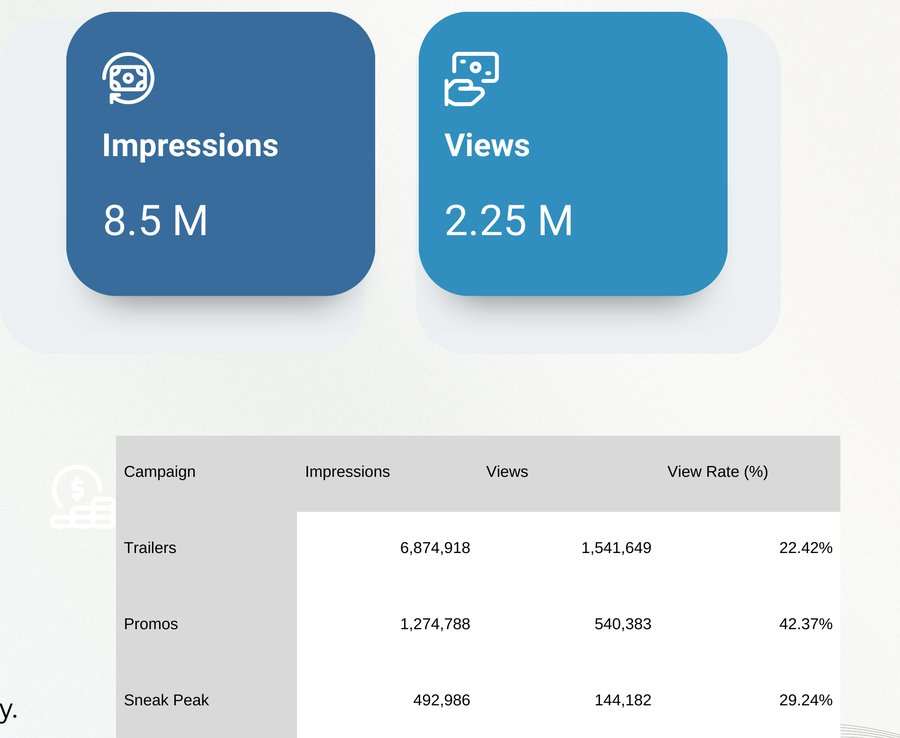Click the 540,383 views cell
The height and width of the screenshot is (738, 900).
click(623, 624)
